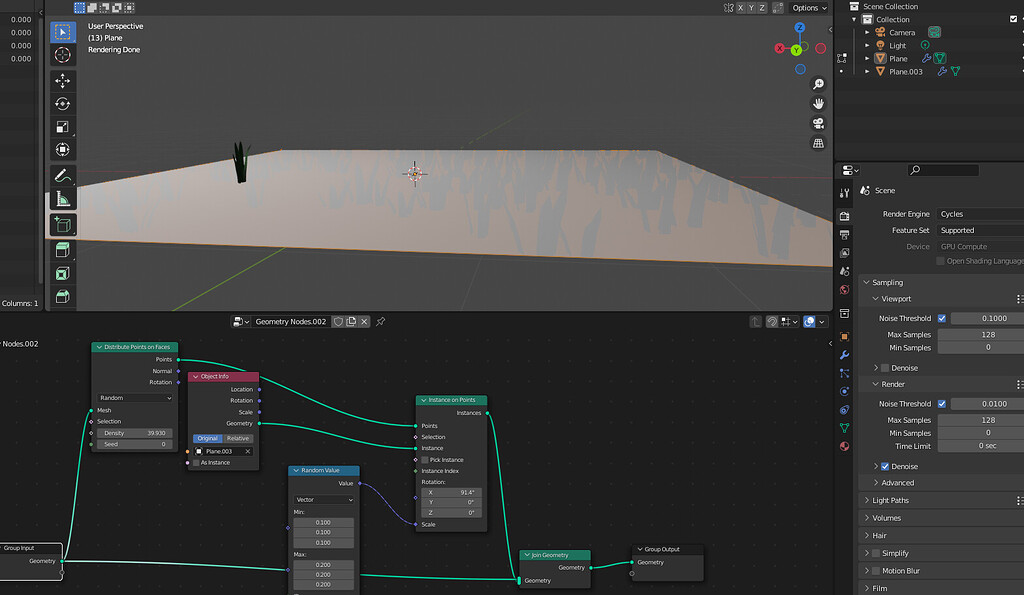Open Random distribution dropdown in Distribute Points node
The image size is (1024, 595).
click(x=135, y=398)
